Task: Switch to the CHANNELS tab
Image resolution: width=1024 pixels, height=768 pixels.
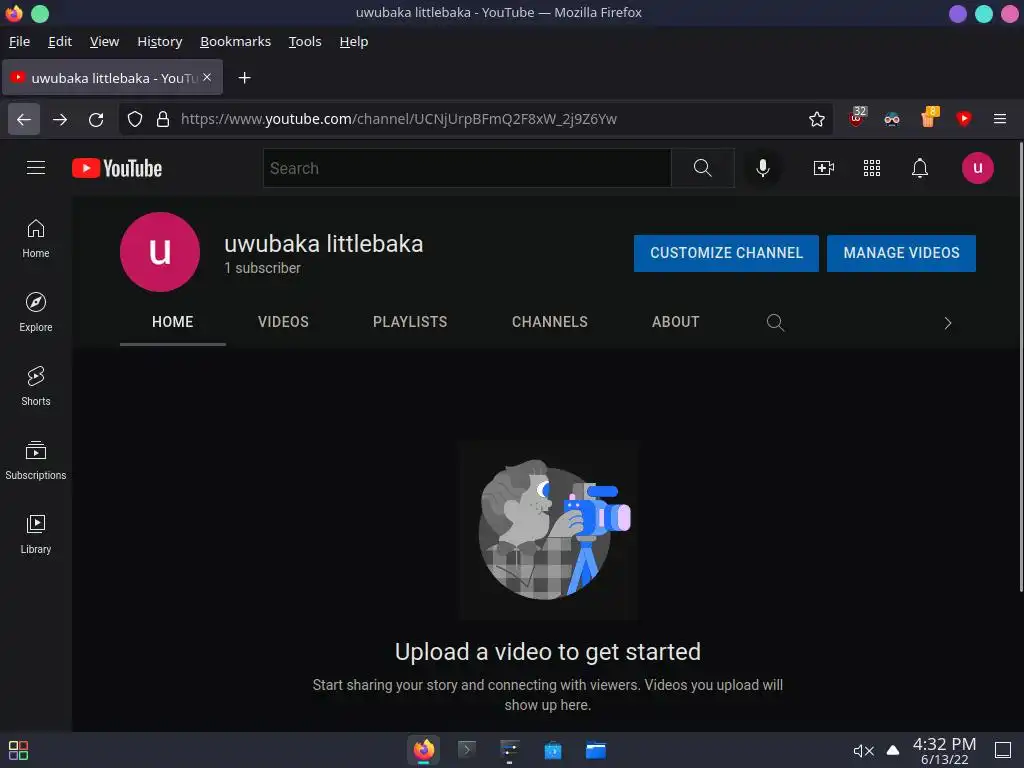Action: click(x=550, y=322)
